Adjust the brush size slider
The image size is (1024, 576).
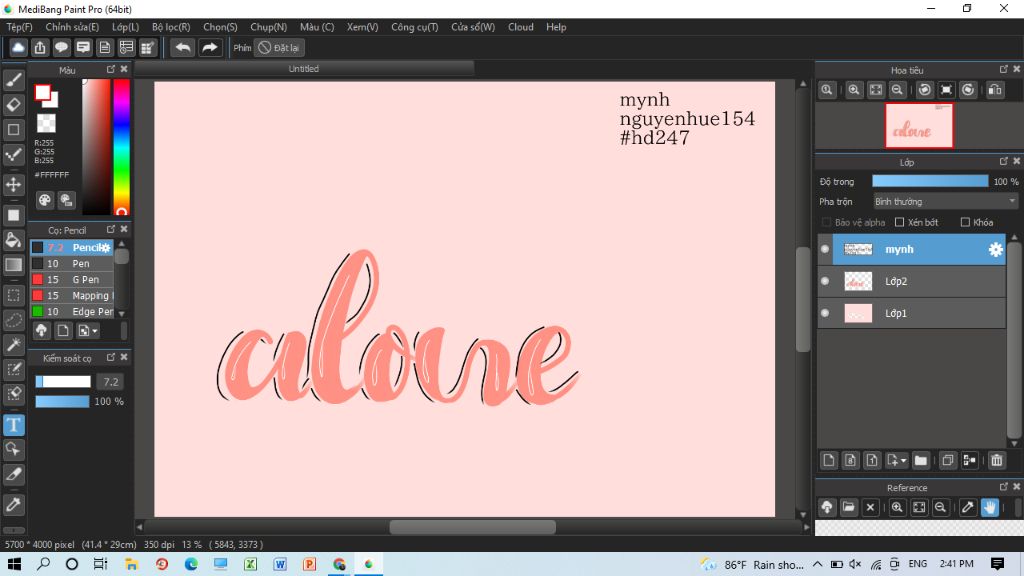63,382
